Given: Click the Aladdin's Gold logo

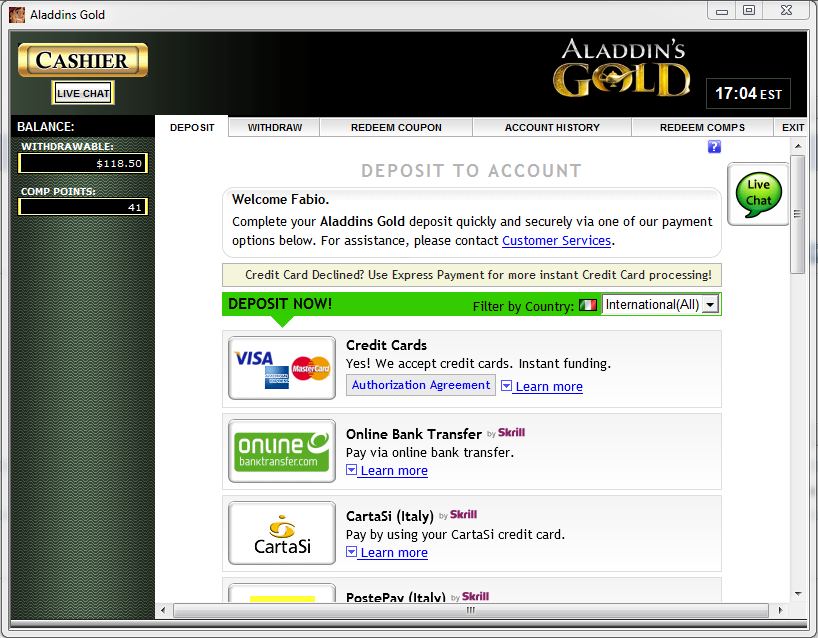Looking at the screenshot, I should (x=622, y=68).
